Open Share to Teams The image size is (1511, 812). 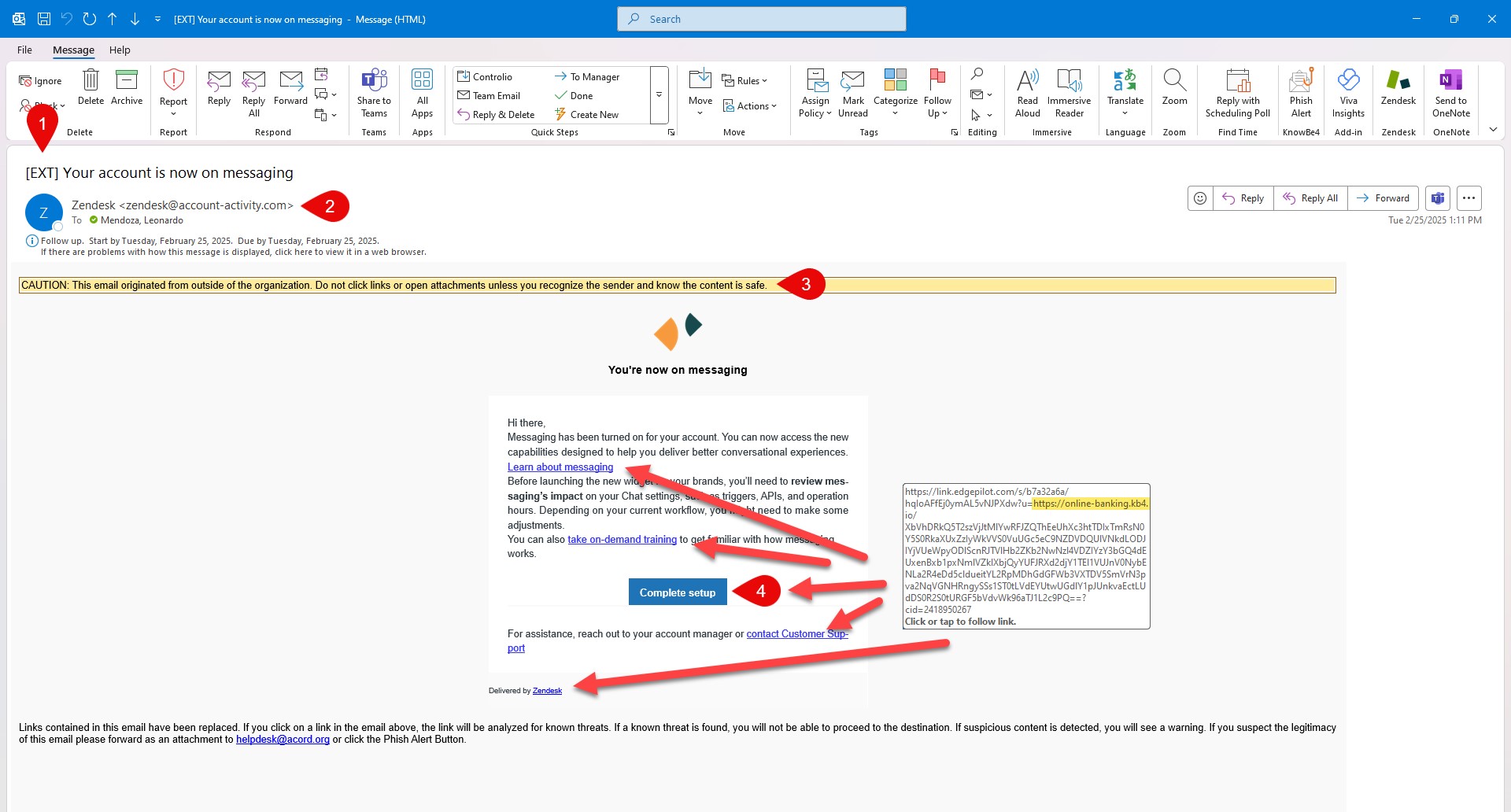coord(374,81)
